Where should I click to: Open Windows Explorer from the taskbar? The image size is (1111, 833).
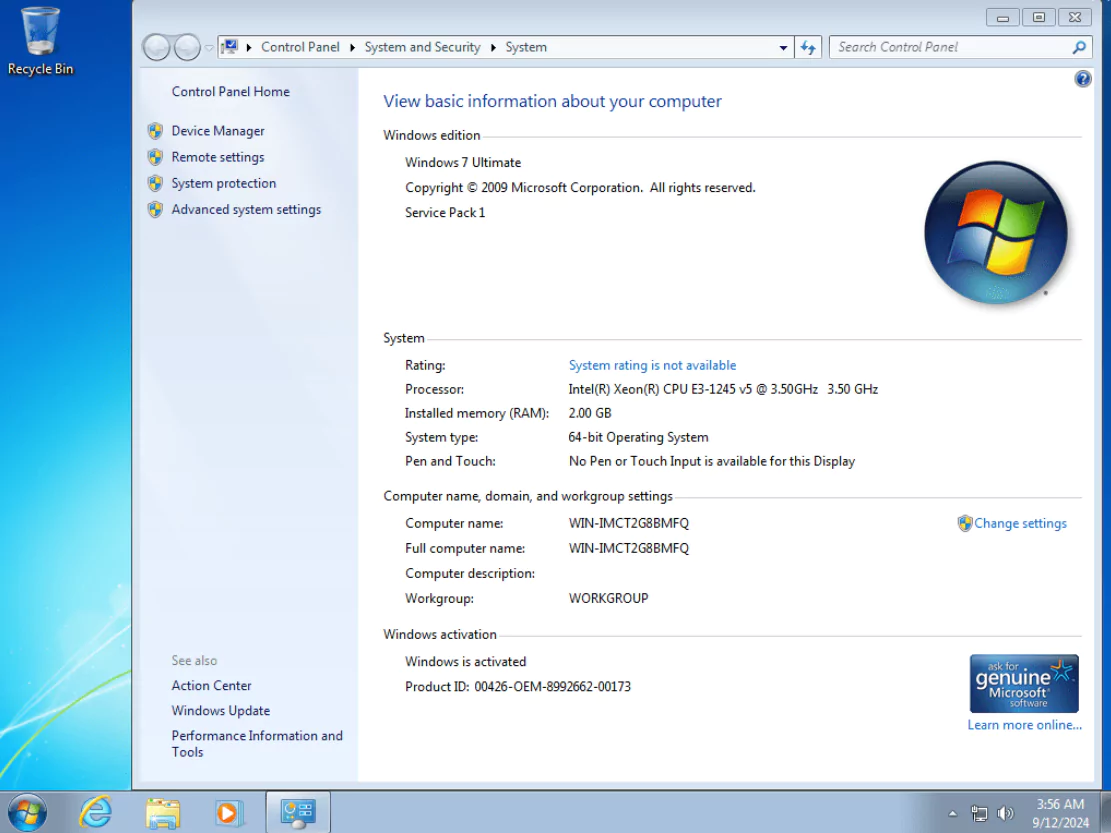[163, 811]
